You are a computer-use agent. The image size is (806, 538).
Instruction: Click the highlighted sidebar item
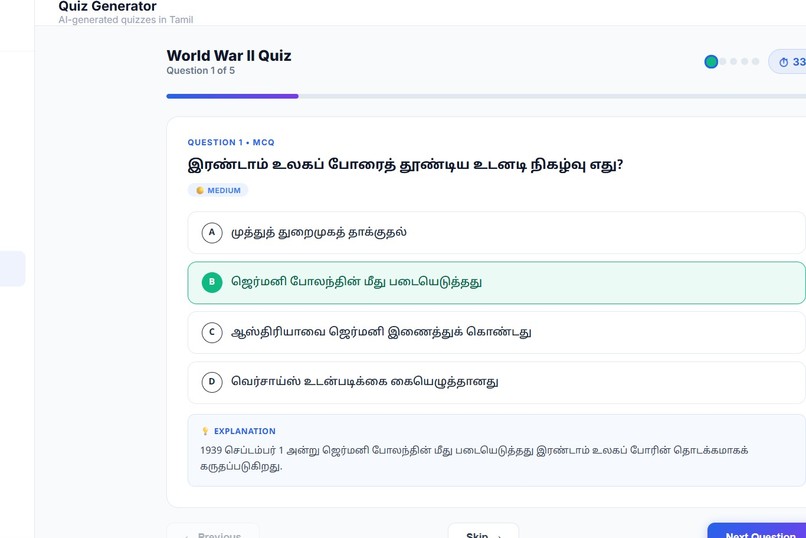tap(12, 269)
